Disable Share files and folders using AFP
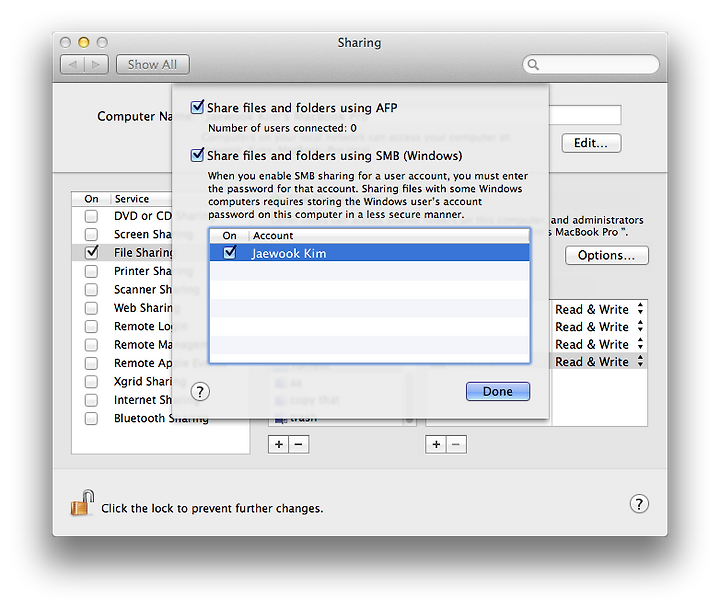 [197, 107]
